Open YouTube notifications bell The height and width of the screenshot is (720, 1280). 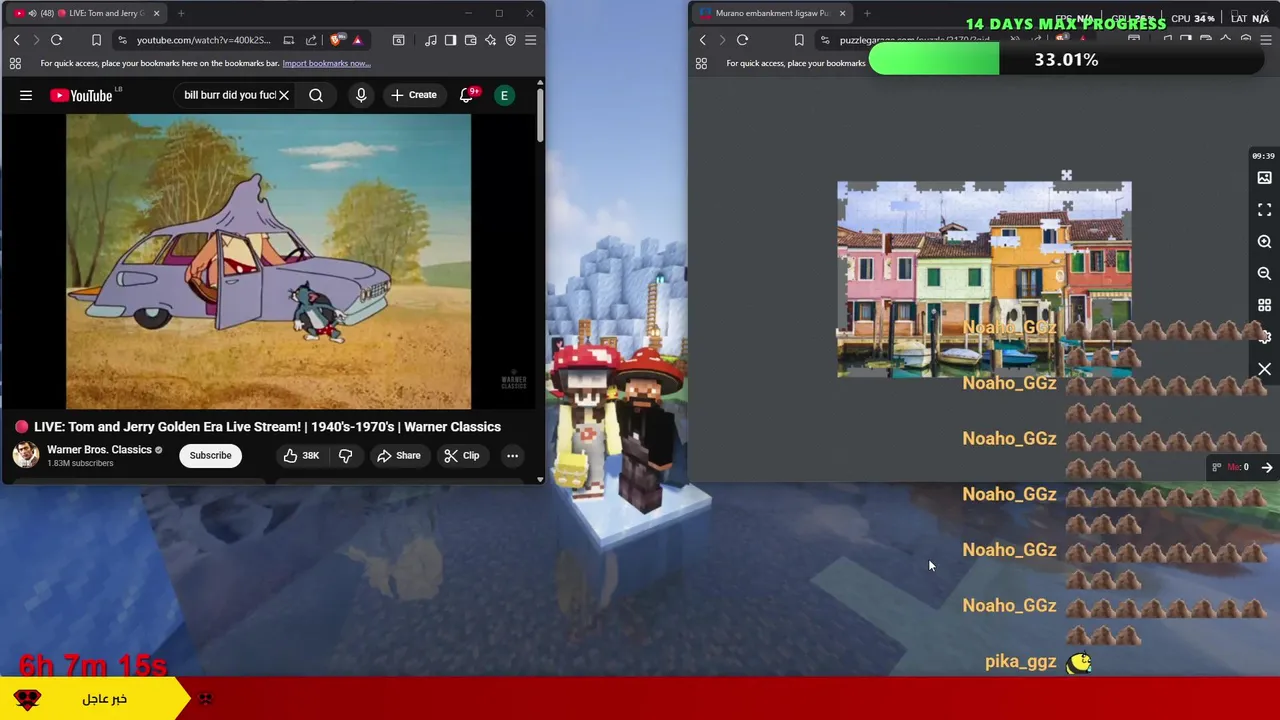pyautogui.click(x=467, y=95)
